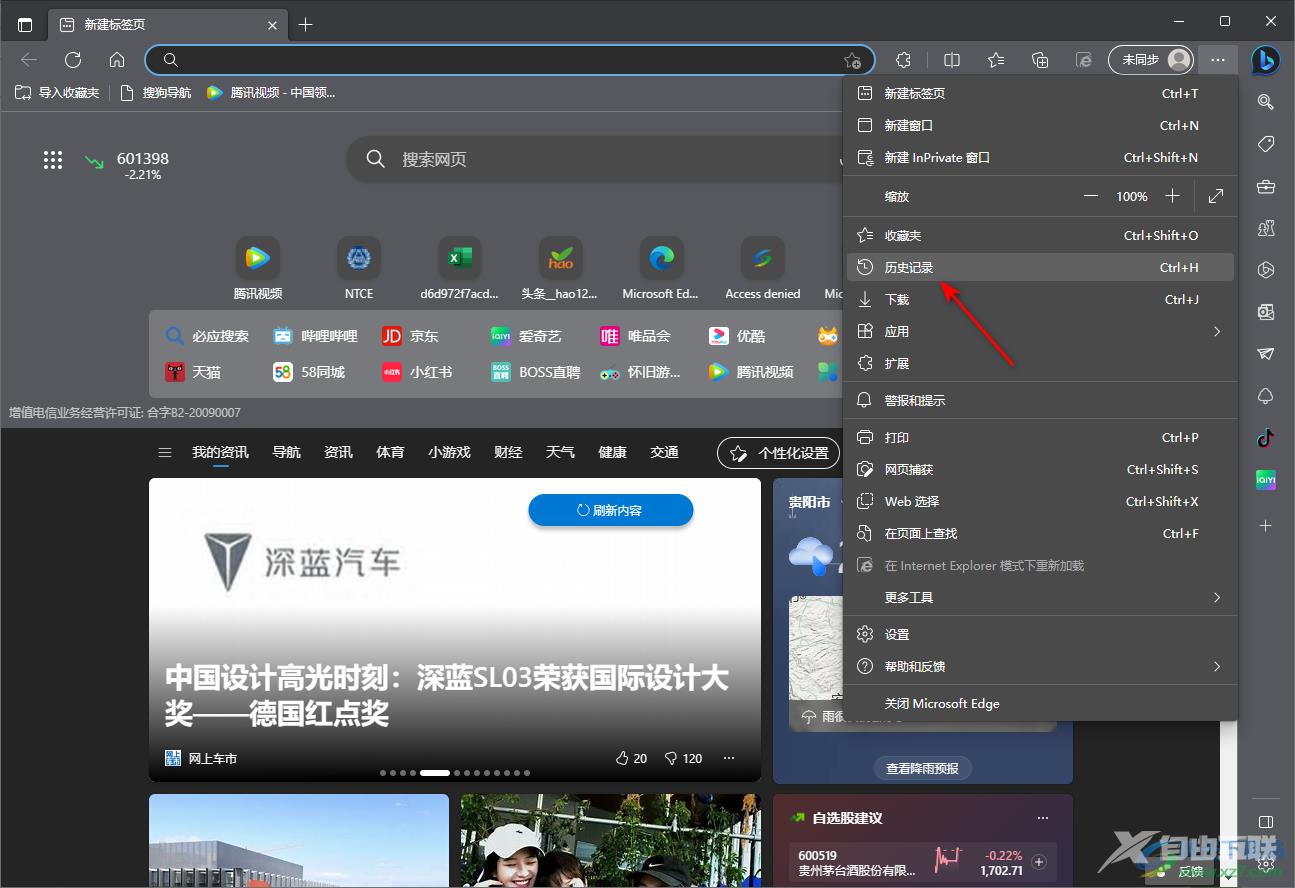Select 关闭 Microsoft Edge
The width and height of the screenshot is (1295, 888).
1041,703
